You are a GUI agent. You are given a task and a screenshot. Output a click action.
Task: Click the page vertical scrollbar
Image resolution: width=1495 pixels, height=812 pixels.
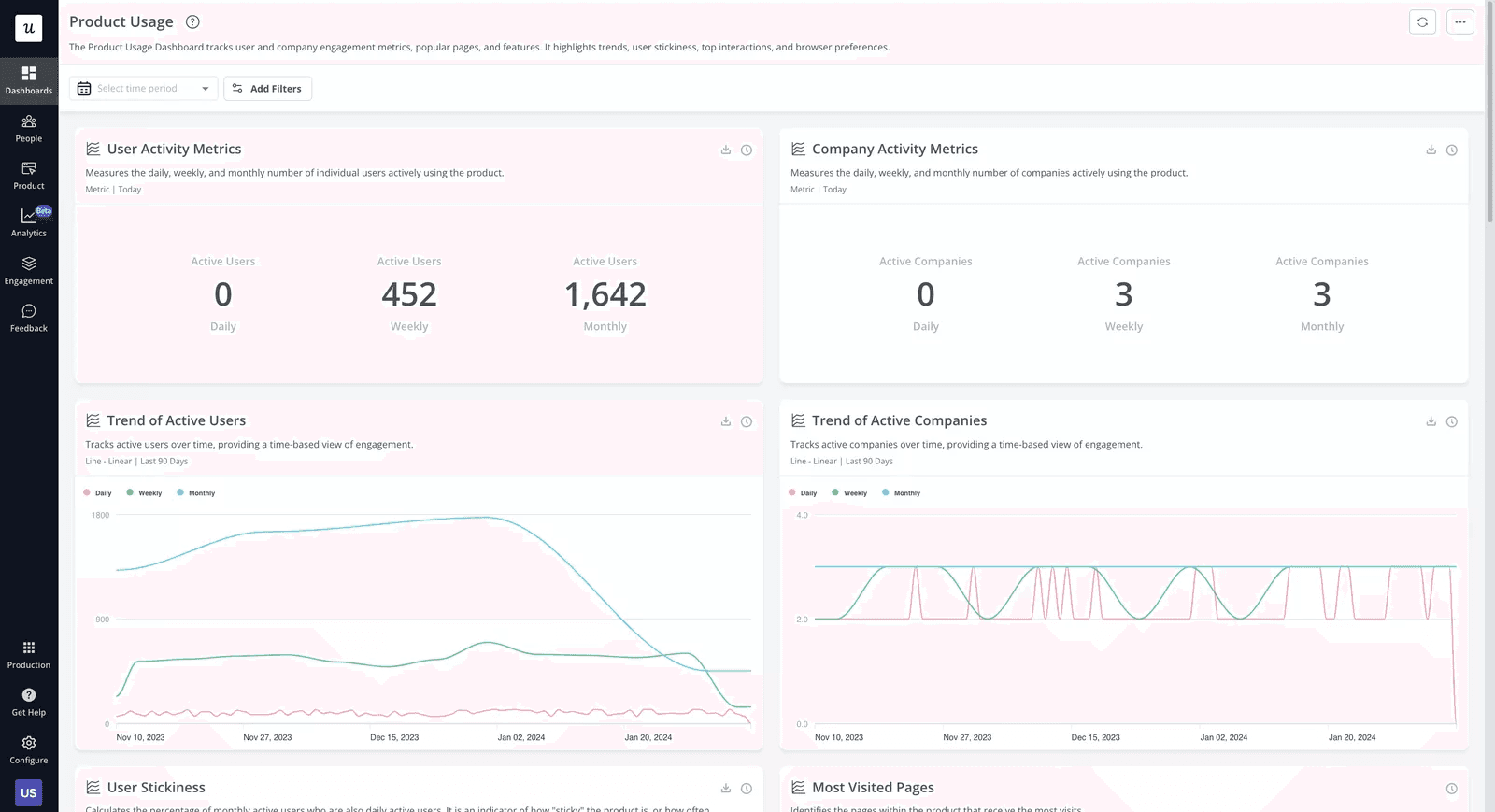[x=1489, y=112]
